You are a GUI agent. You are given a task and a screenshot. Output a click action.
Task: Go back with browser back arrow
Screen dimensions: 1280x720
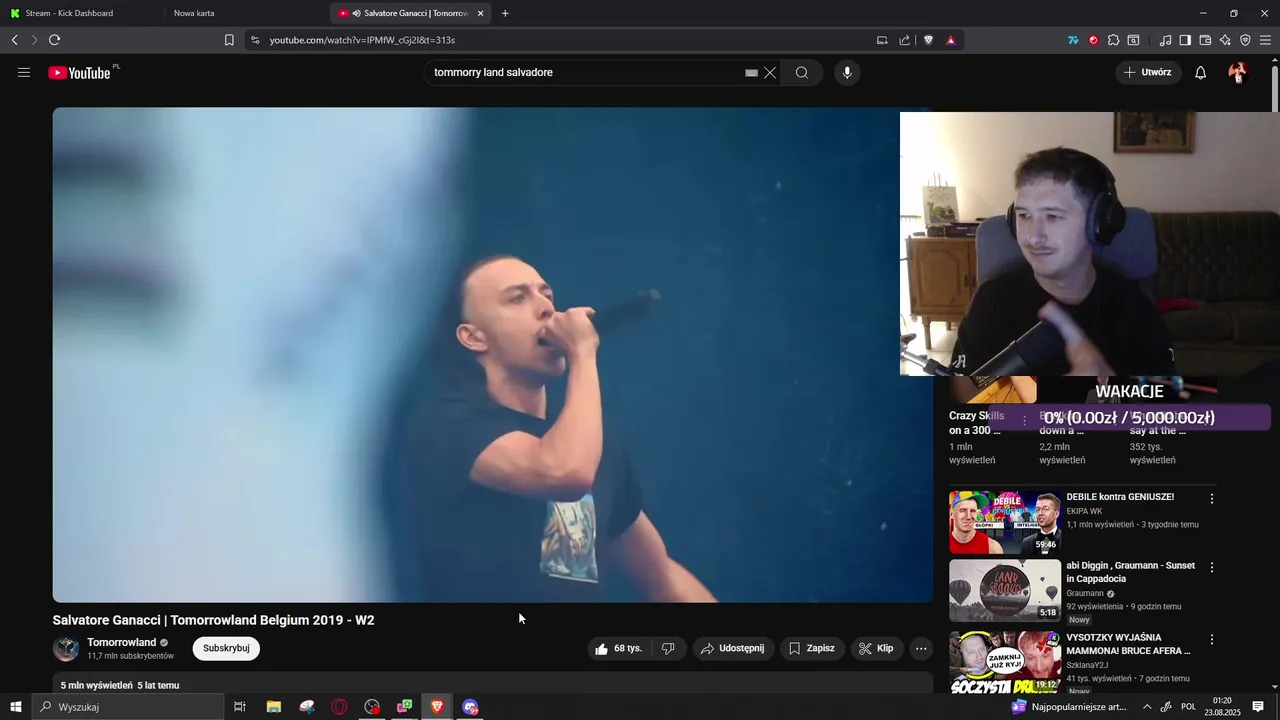(15, 40)
